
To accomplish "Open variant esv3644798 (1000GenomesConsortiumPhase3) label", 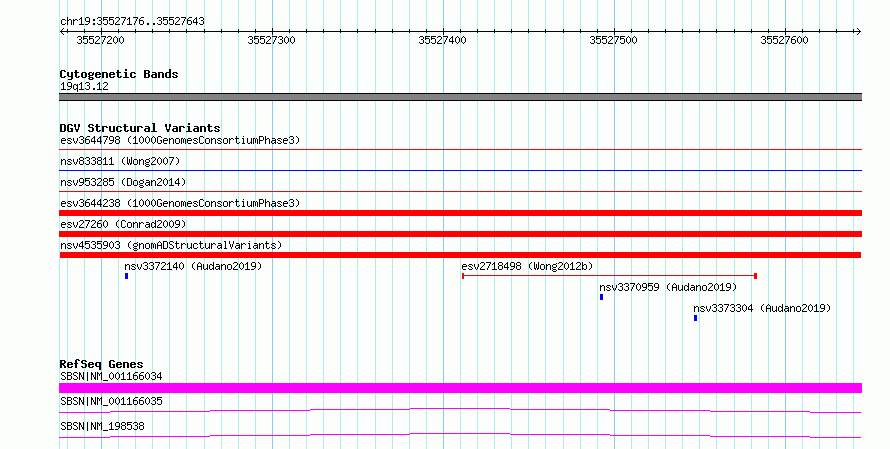I will coord(180,140).
